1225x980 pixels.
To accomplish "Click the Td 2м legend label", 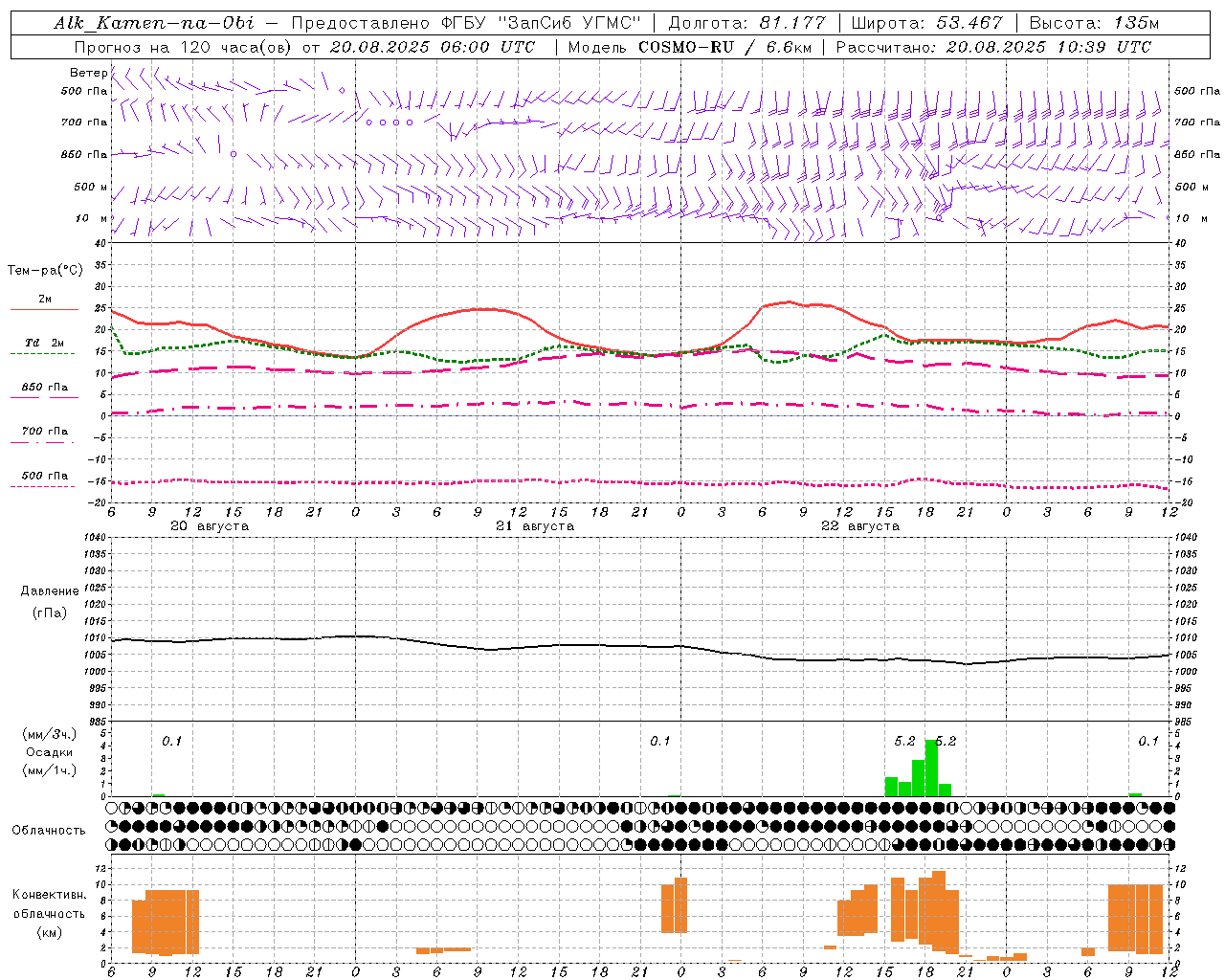I will click(45, 343).
